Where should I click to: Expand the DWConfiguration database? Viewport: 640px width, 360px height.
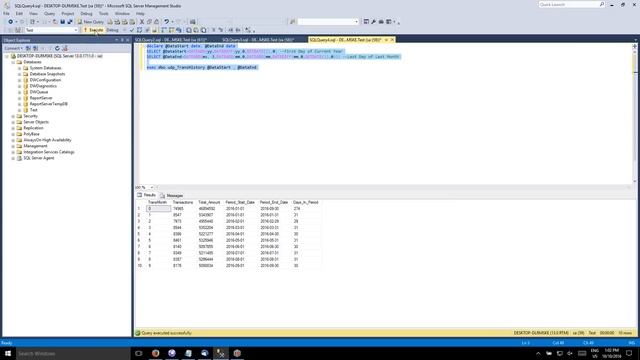pyautogui.click(x=19, y=80)
